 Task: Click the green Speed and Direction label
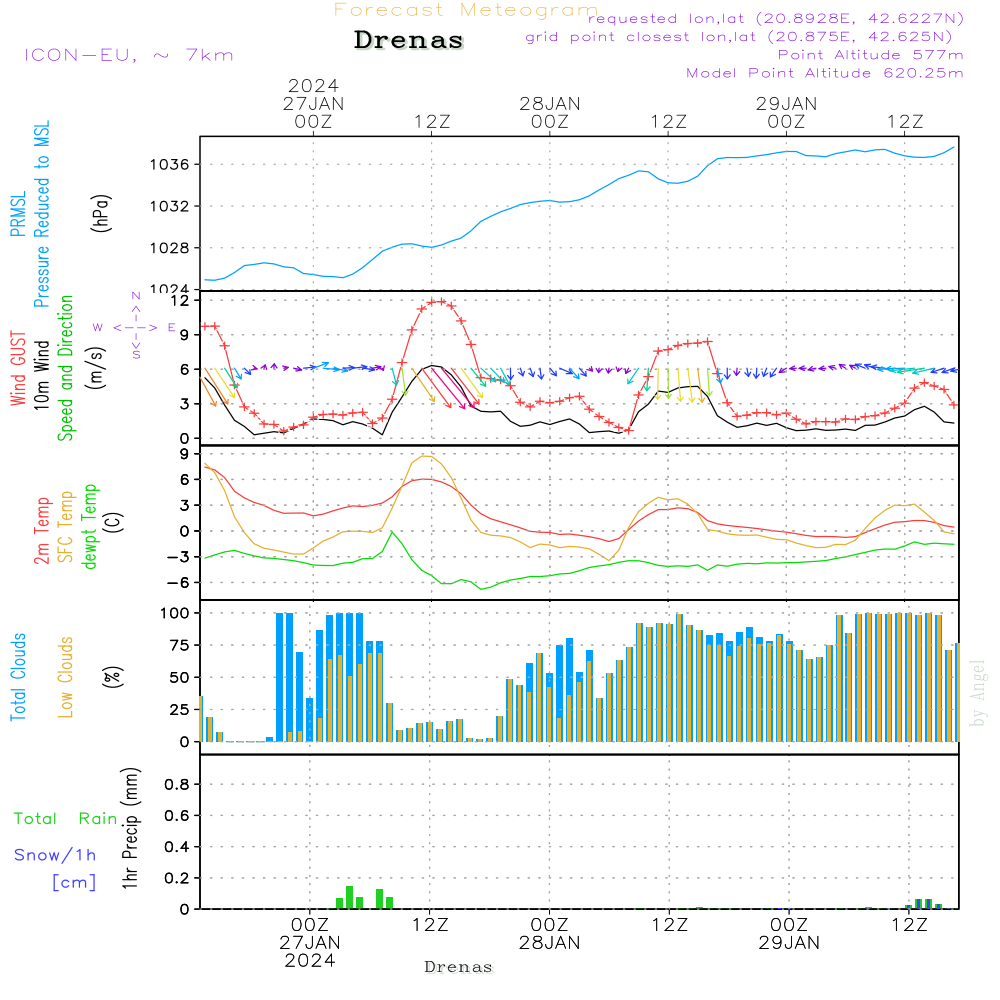(66, 367)
